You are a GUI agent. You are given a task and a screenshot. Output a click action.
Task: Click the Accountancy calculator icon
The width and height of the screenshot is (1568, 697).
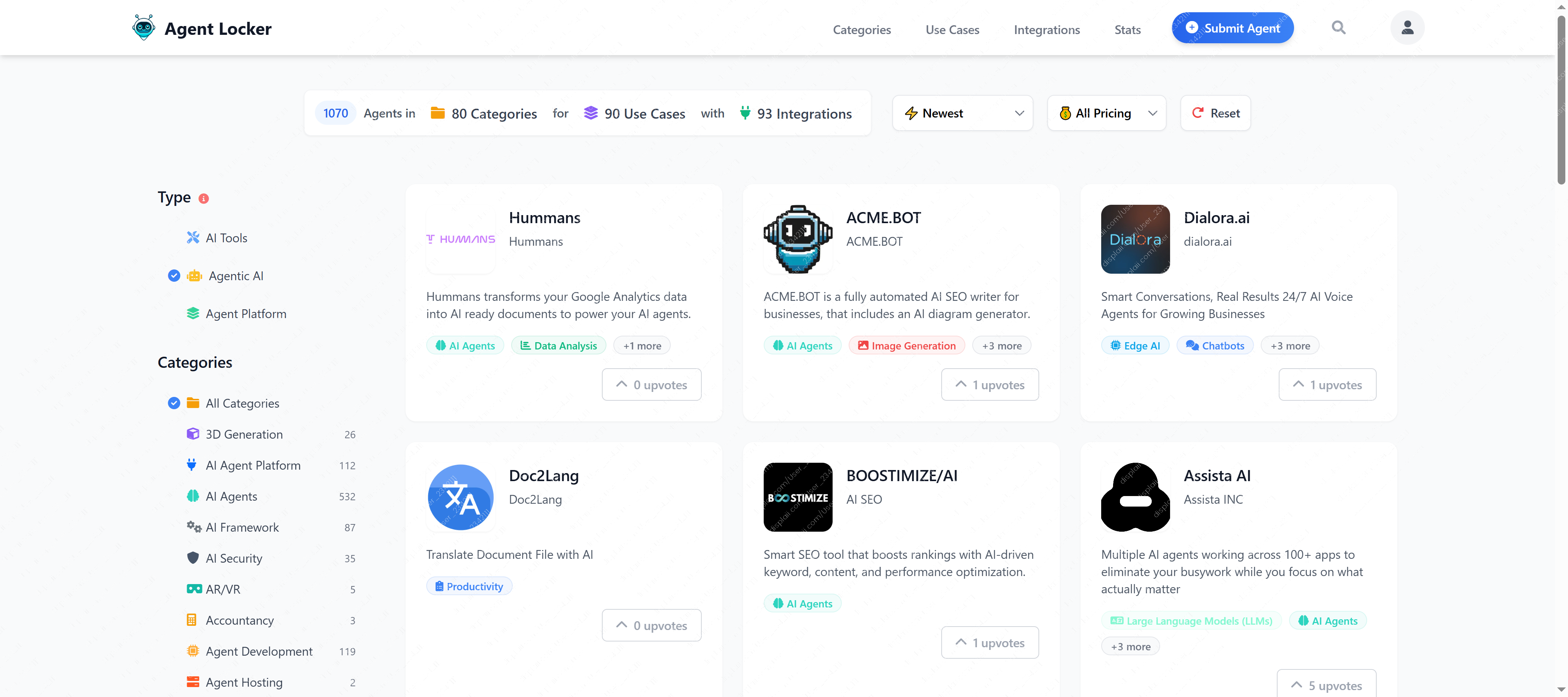pyautogui.click(x=192, y=620)
